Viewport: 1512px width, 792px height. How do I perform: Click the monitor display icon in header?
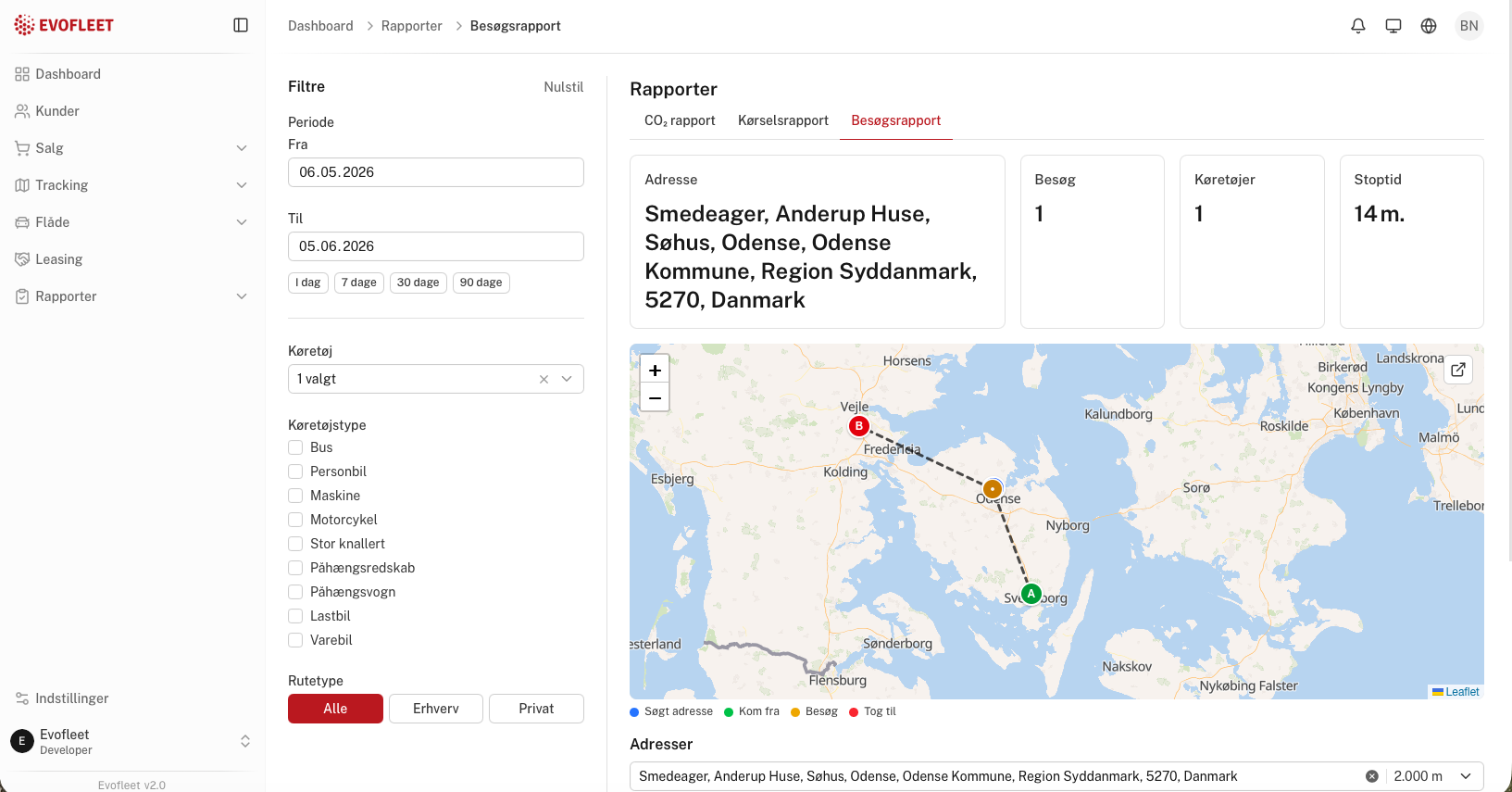point(1393,26)
